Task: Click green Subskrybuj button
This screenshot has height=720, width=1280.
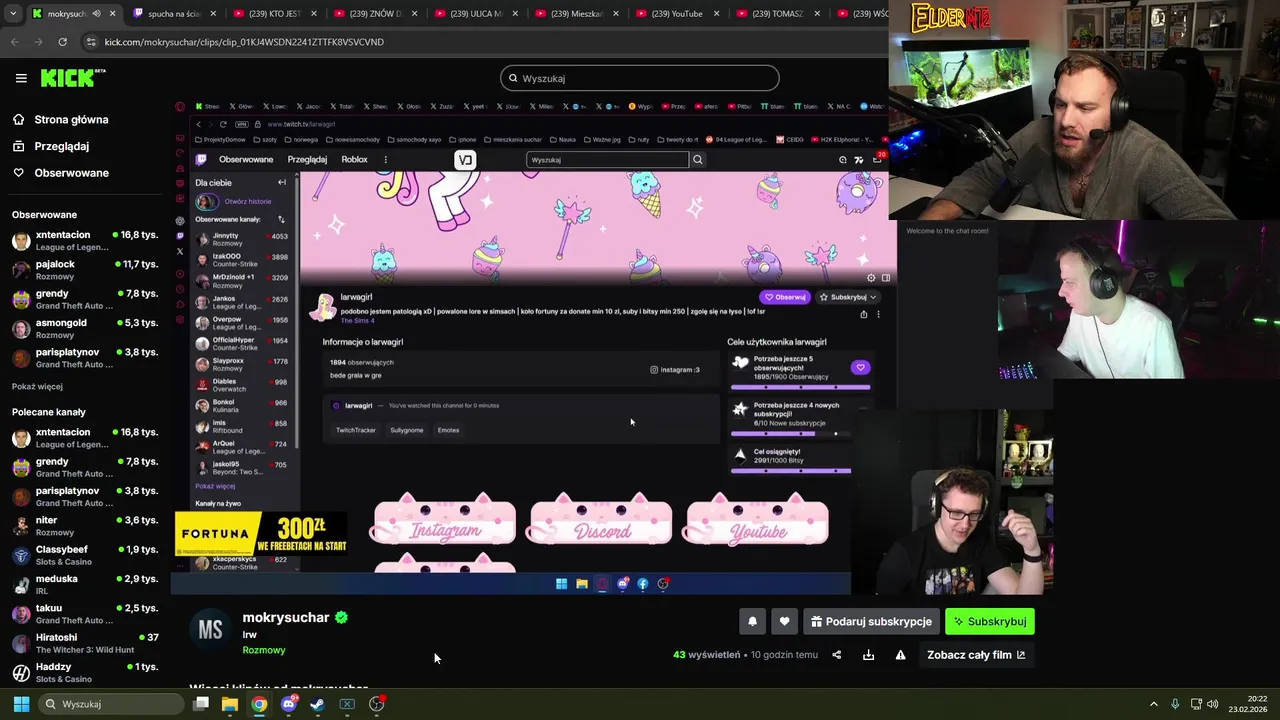Action: point(990,622)
